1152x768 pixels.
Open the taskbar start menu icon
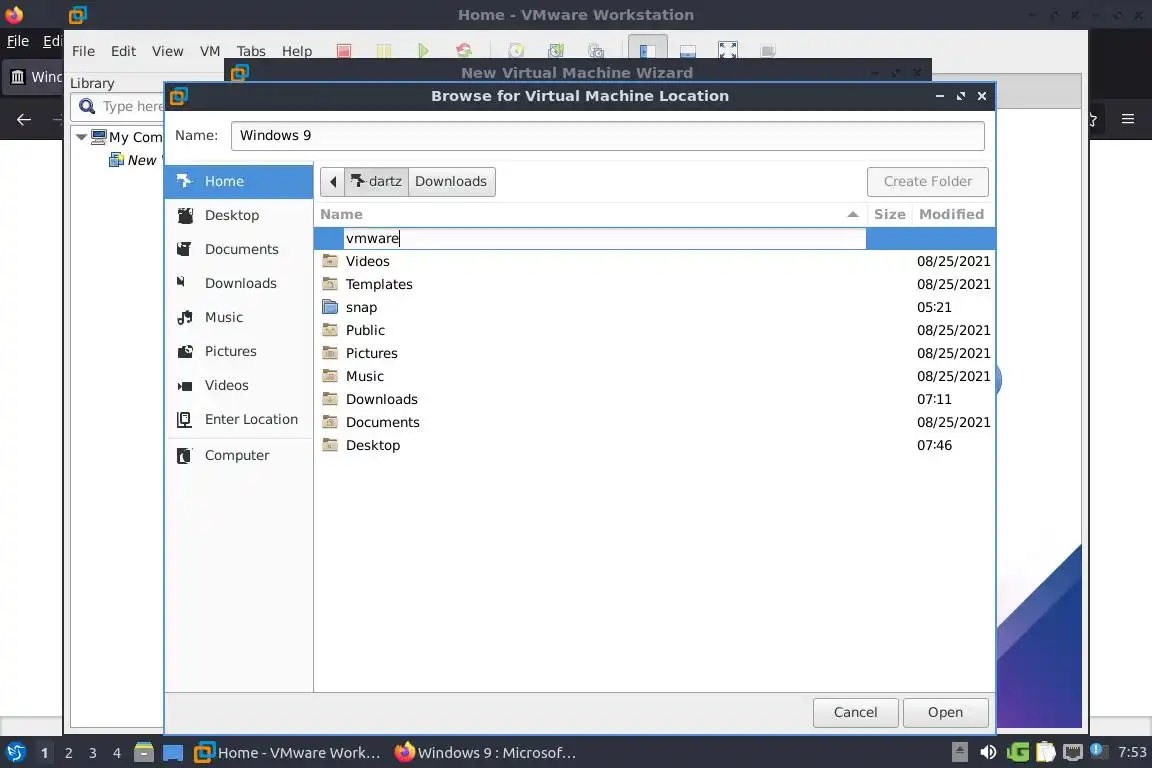point(15,753)
